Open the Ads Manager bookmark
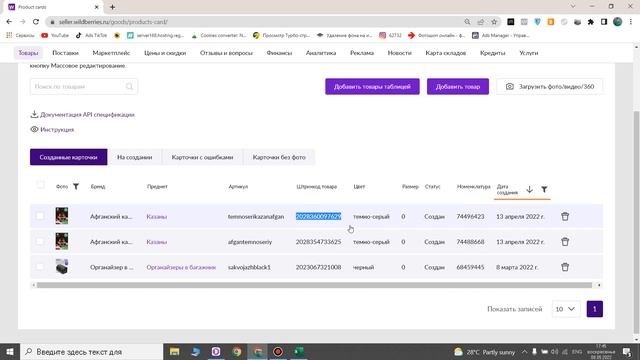Screen dimensions: 640x360 (x=500, y=36)
